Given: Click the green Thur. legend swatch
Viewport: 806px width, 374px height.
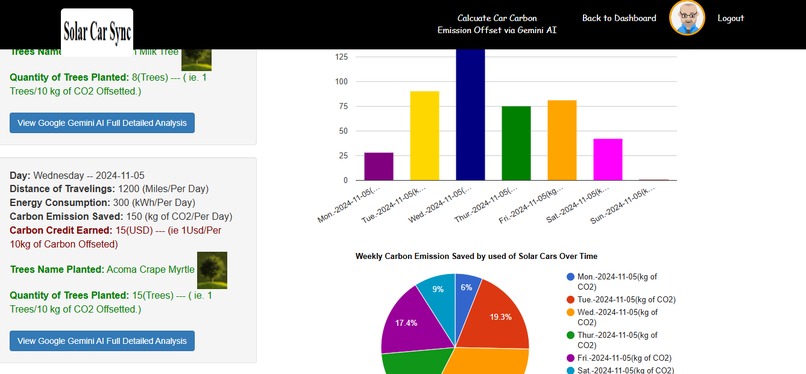Looking at the screenshot, I should (x=571, y=335).
